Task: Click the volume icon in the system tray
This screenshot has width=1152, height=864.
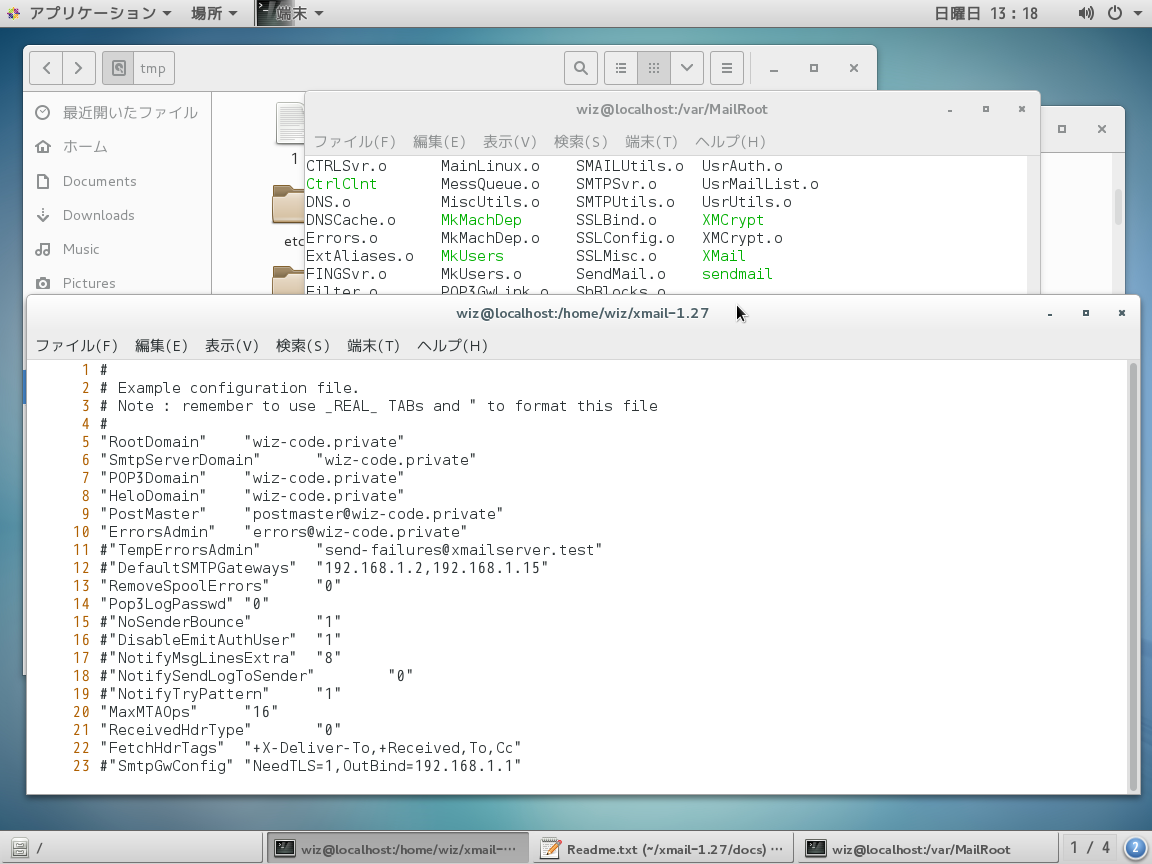Action: 1086,13
